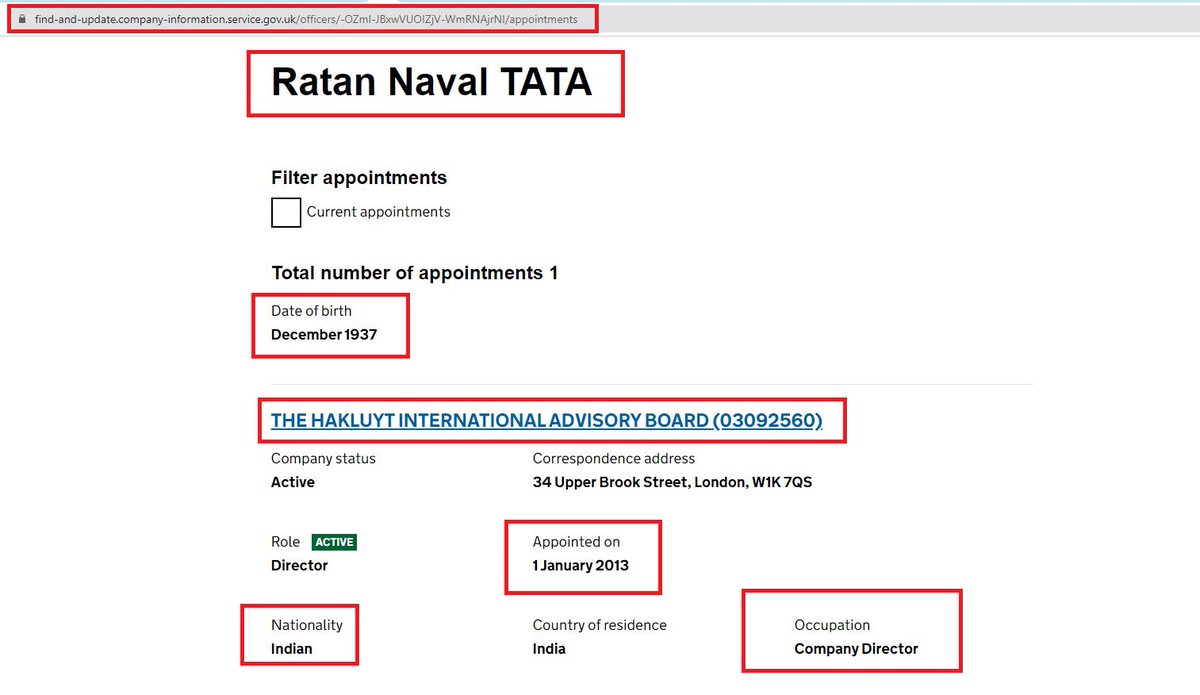
Task: Click the green ACTIVE role badge
Action: pyautogui.click(x=334, y=542)
